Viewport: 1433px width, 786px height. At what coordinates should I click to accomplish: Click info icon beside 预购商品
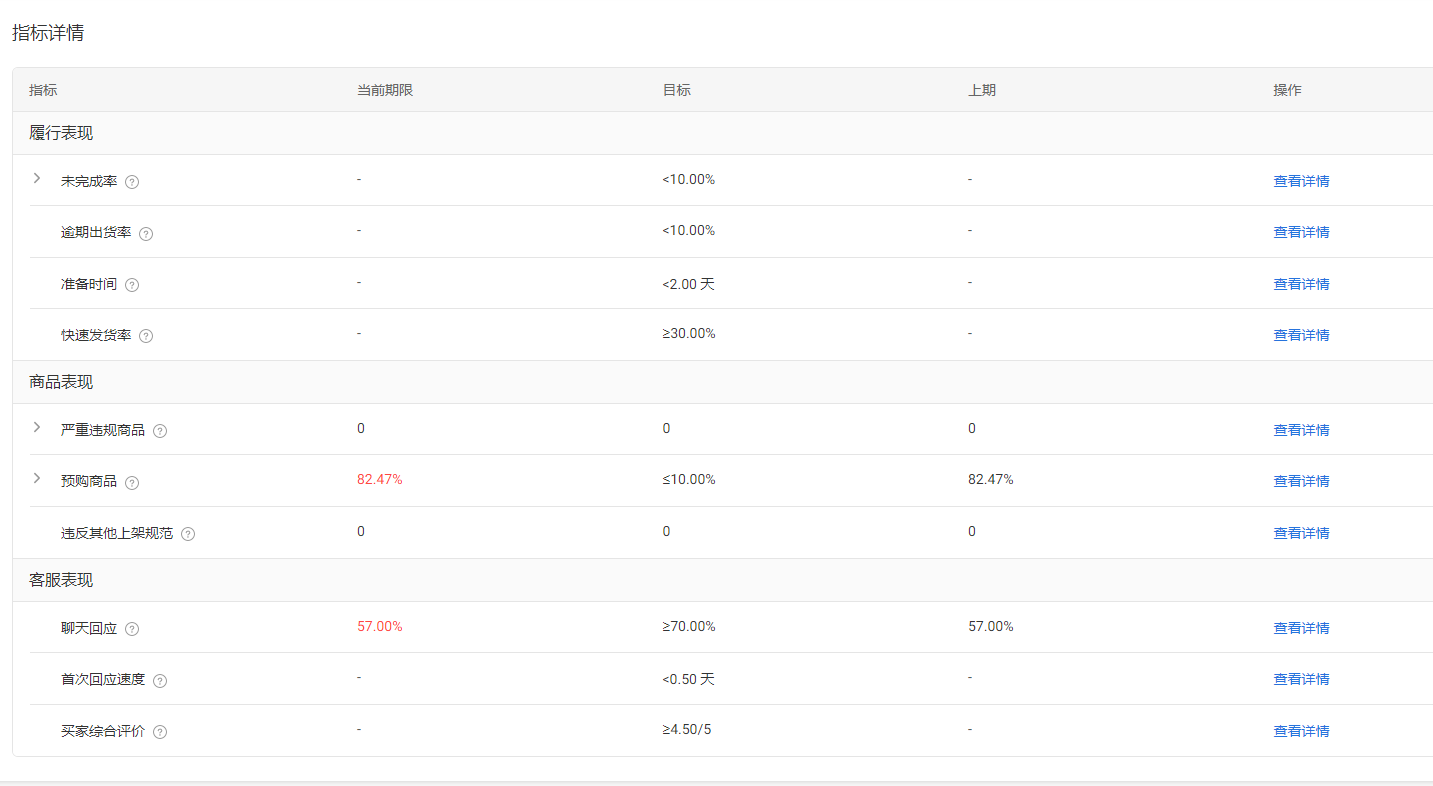(132, 482)
